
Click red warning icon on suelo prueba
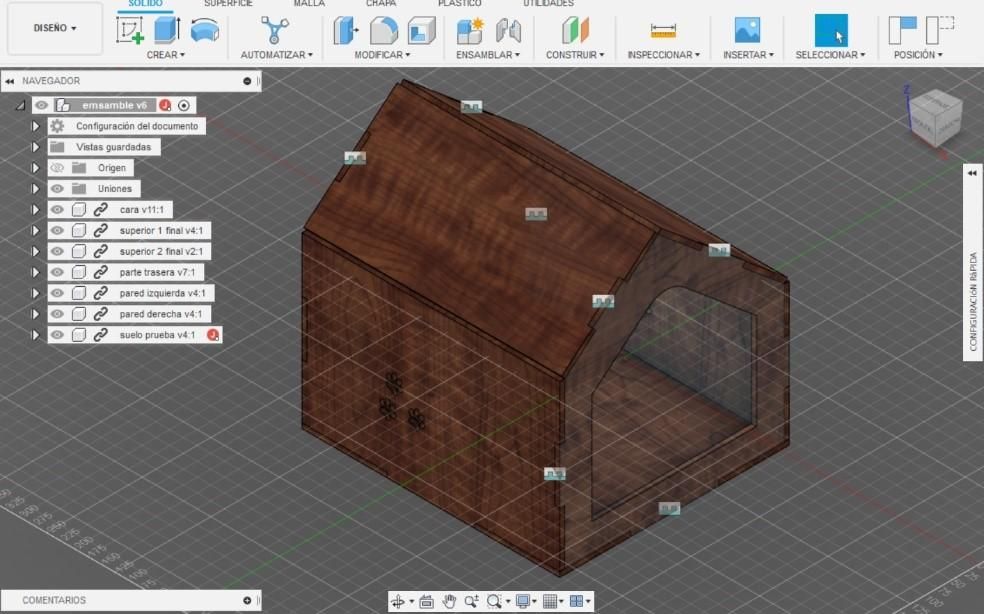[213, 335]
